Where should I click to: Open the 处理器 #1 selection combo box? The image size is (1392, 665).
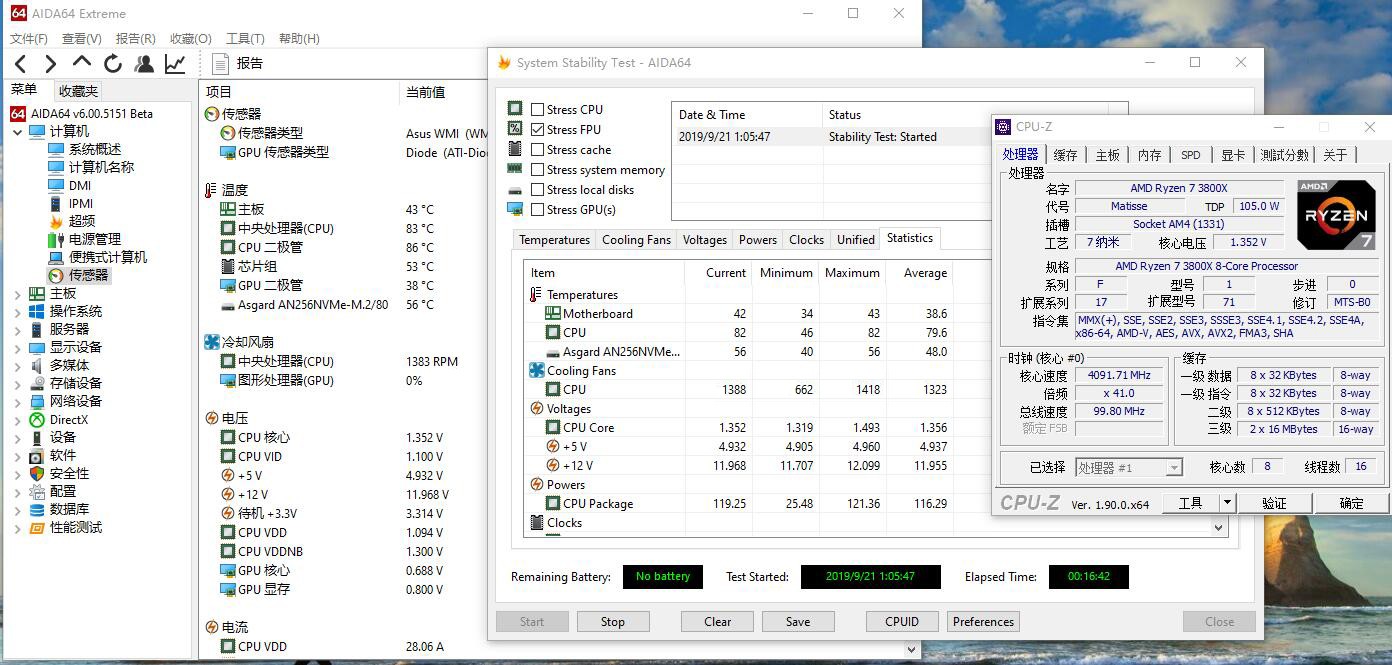coord(1129,468)
